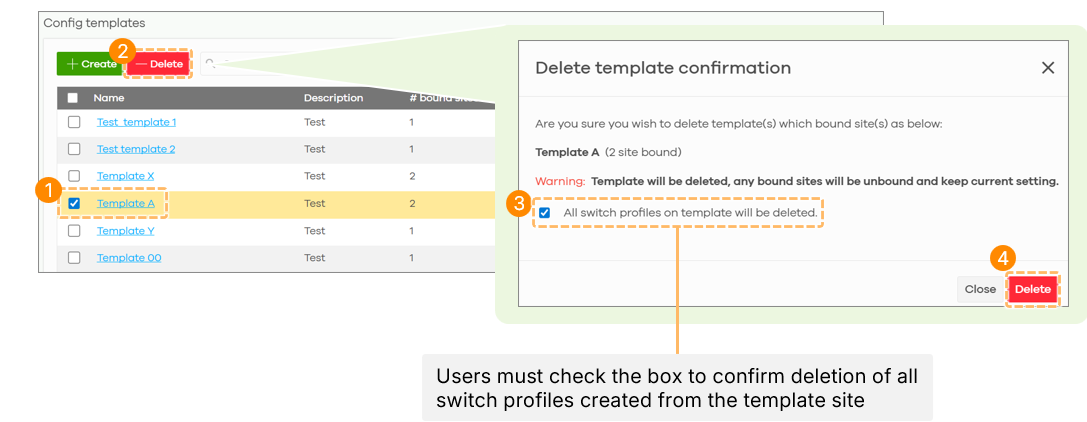Image resolution: width=1087 pixels, height=422 pixels.
Task: Toggle the select-all checkbox in the table header
Action: 73,98
